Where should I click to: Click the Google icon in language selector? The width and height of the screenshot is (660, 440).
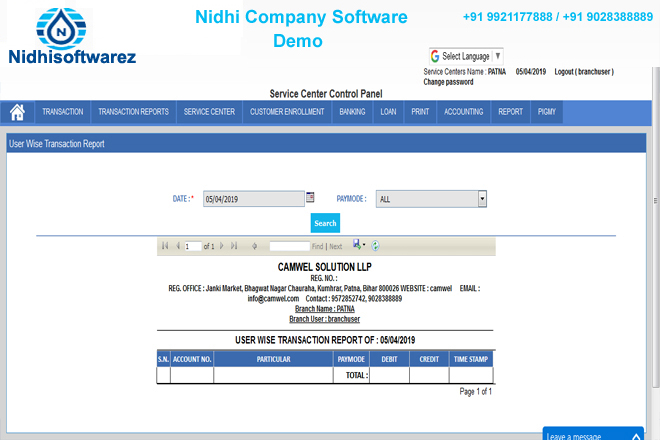435,56
